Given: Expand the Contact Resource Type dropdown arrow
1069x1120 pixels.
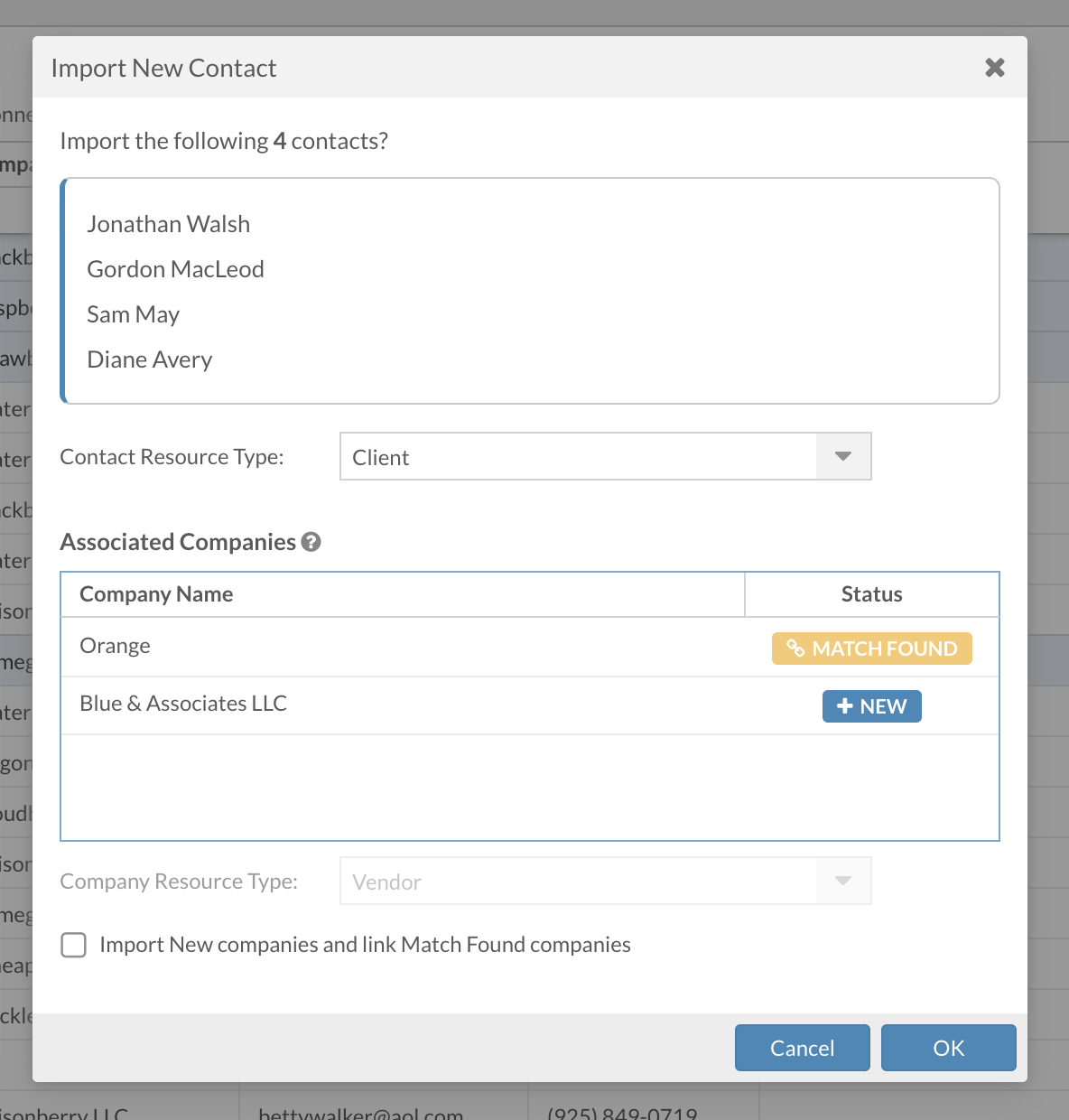Looking at the screenshot, I should coord(843,457).
